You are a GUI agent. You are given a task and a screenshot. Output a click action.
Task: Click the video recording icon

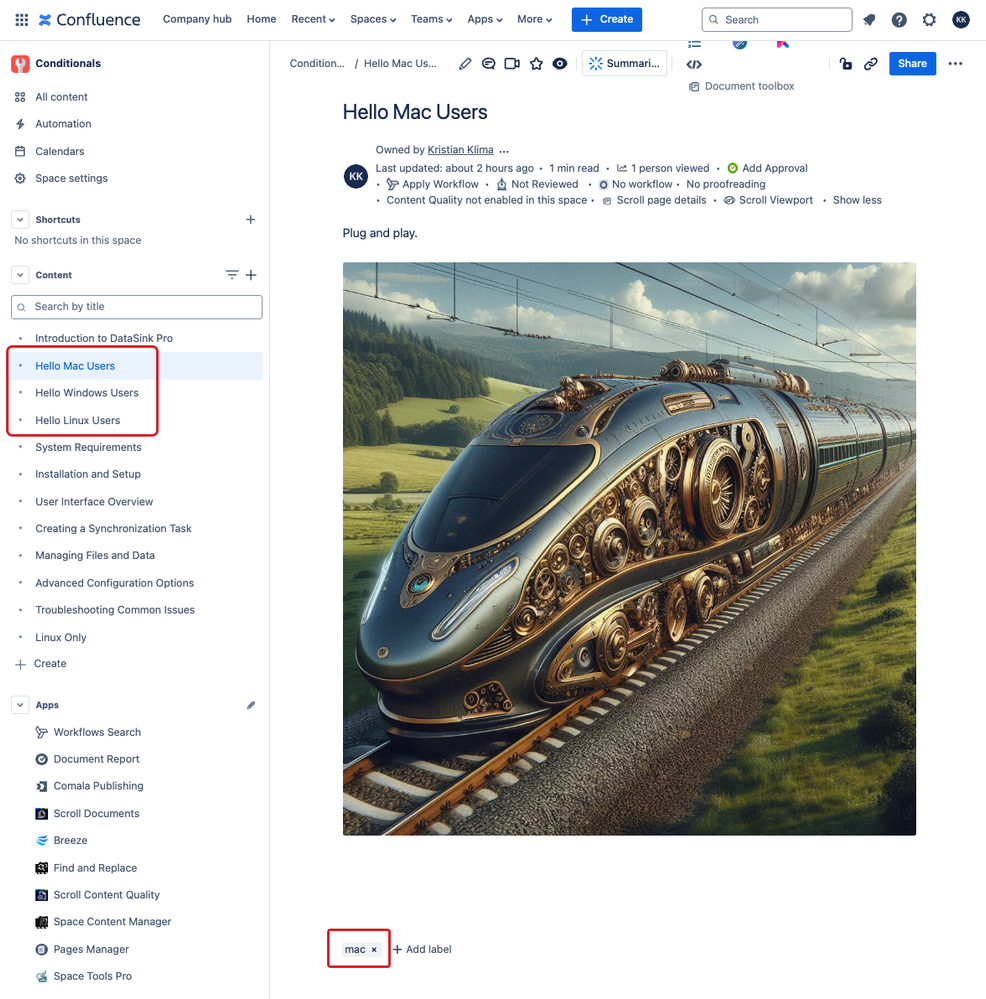point(512,64)
